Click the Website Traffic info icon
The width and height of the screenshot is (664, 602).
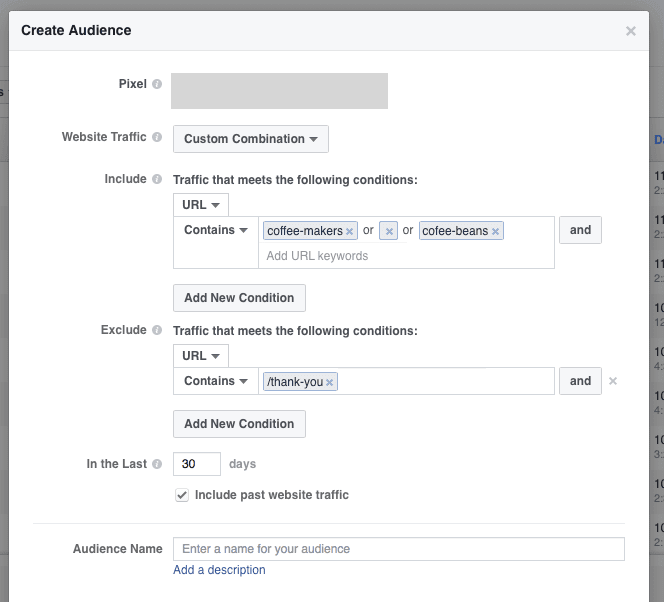coord(157,137)
